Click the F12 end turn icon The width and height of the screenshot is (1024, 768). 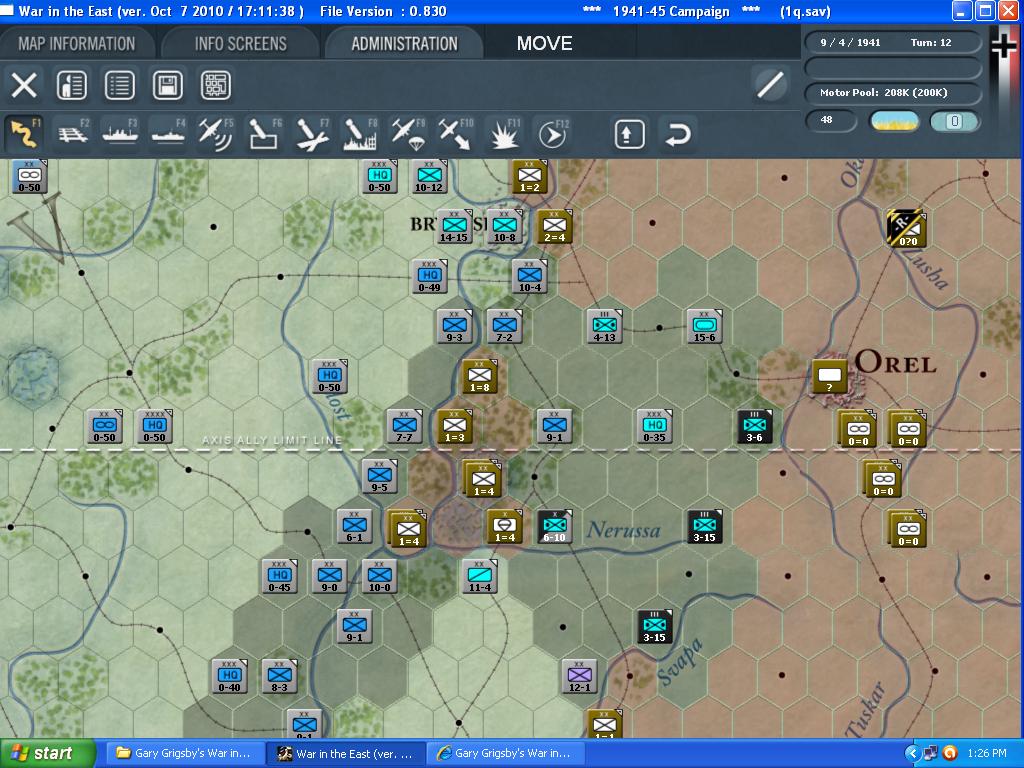[x=552, y=134]
